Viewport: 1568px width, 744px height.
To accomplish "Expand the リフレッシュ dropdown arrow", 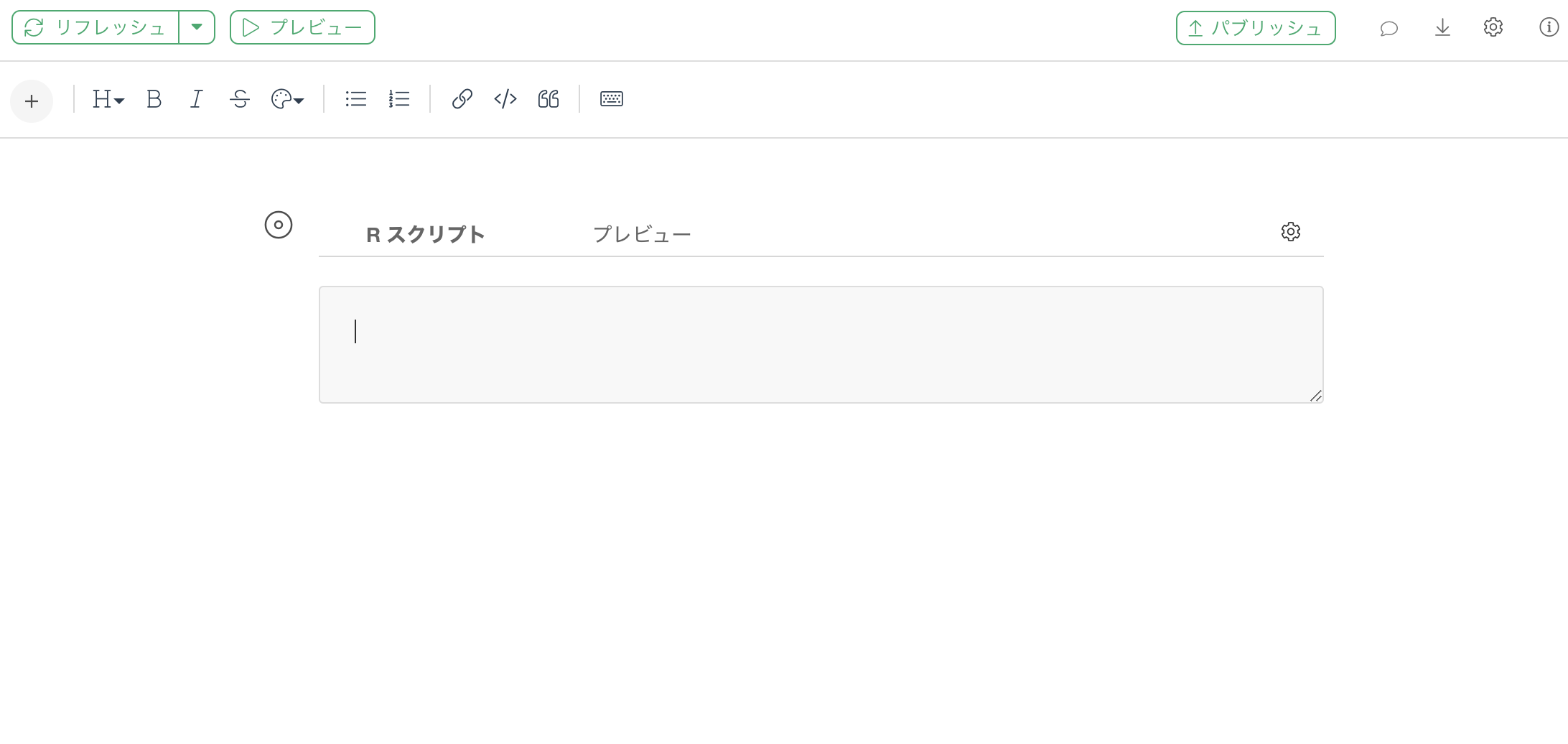I will [x=197, y=27].
